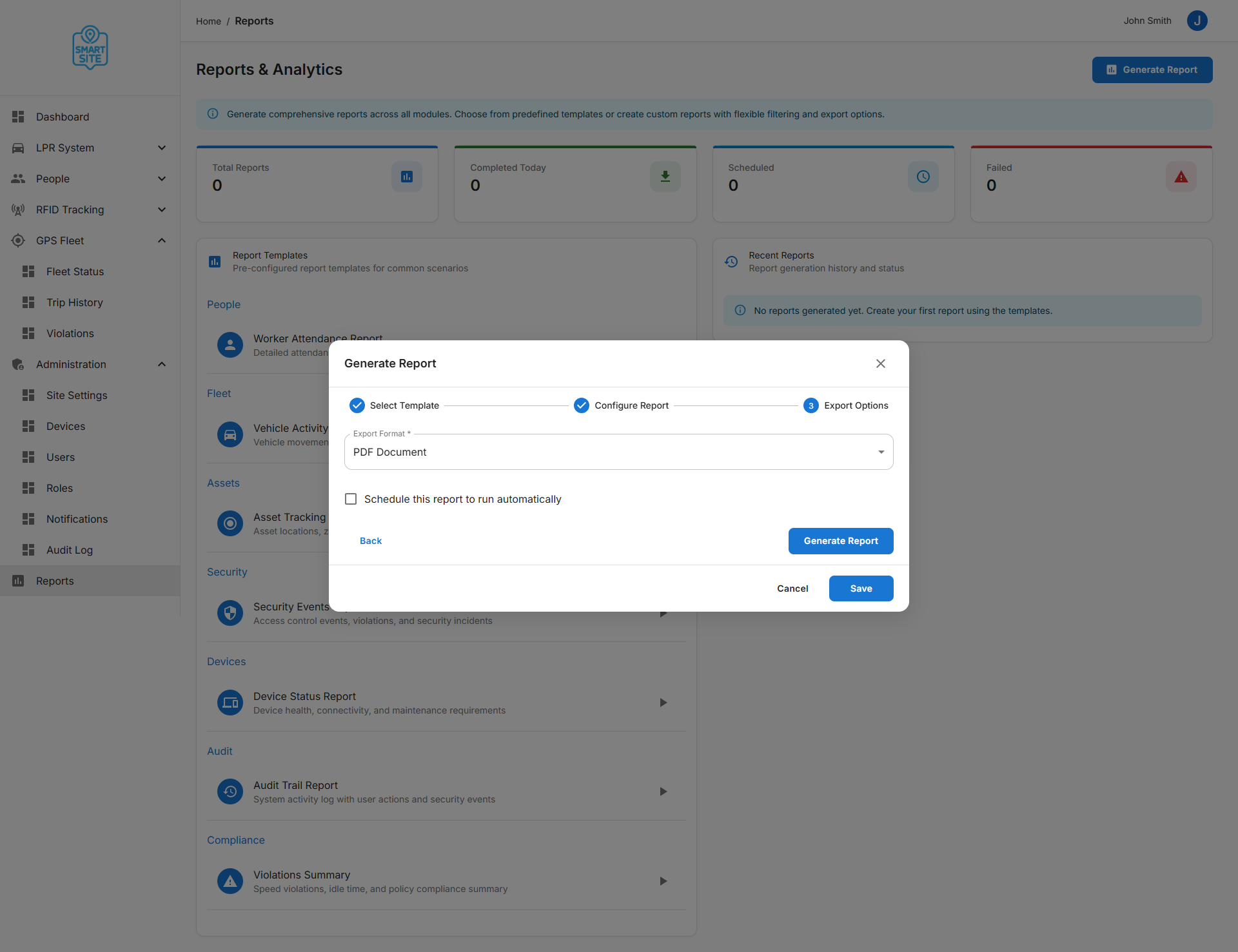1238x952 pixels.
Task: Click the Home breadcrumb link
Action: pyautogui.click(x=208, y=21)
